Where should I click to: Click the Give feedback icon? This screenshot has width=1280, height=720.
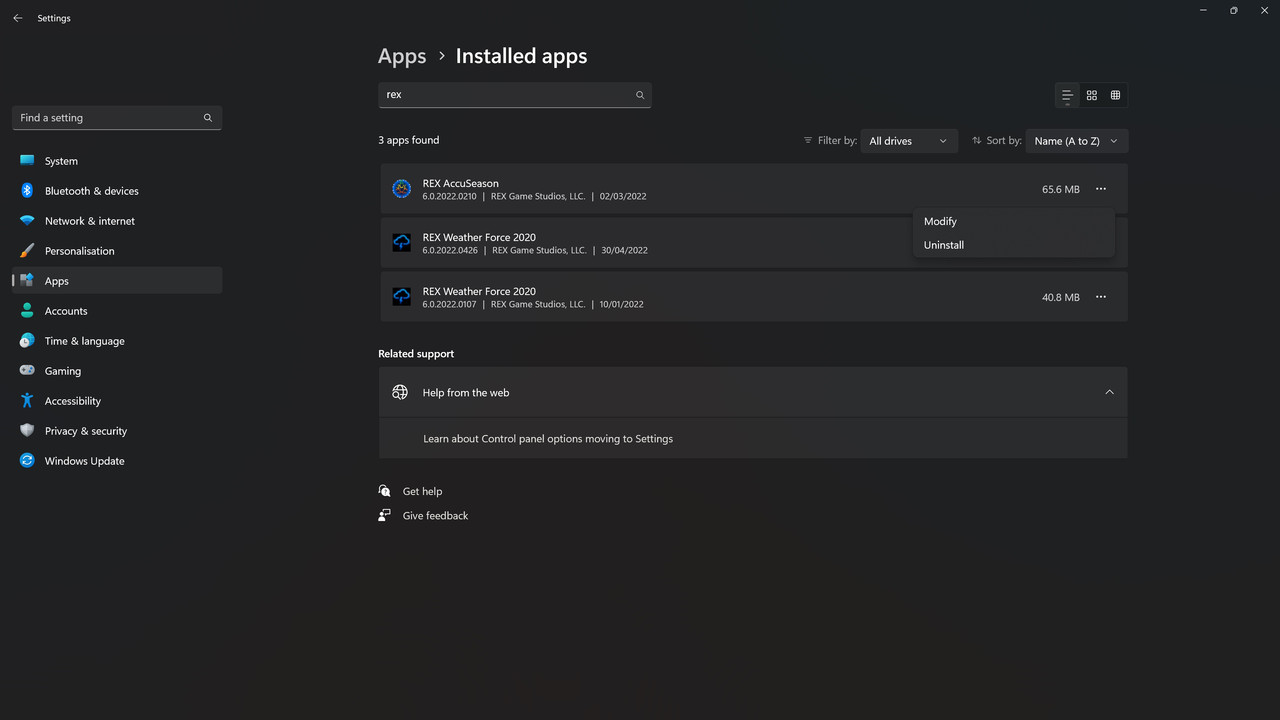(385, 515)
